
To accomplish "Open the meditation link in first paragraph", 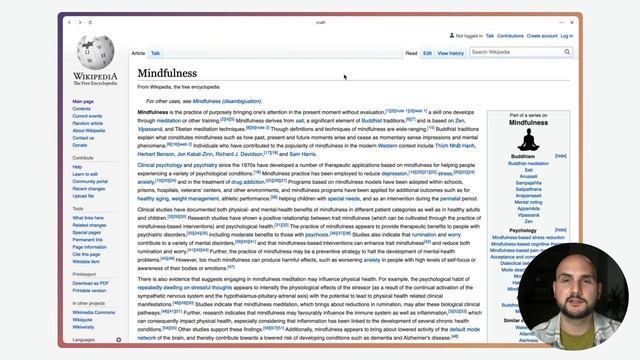I will coord(169,121).
